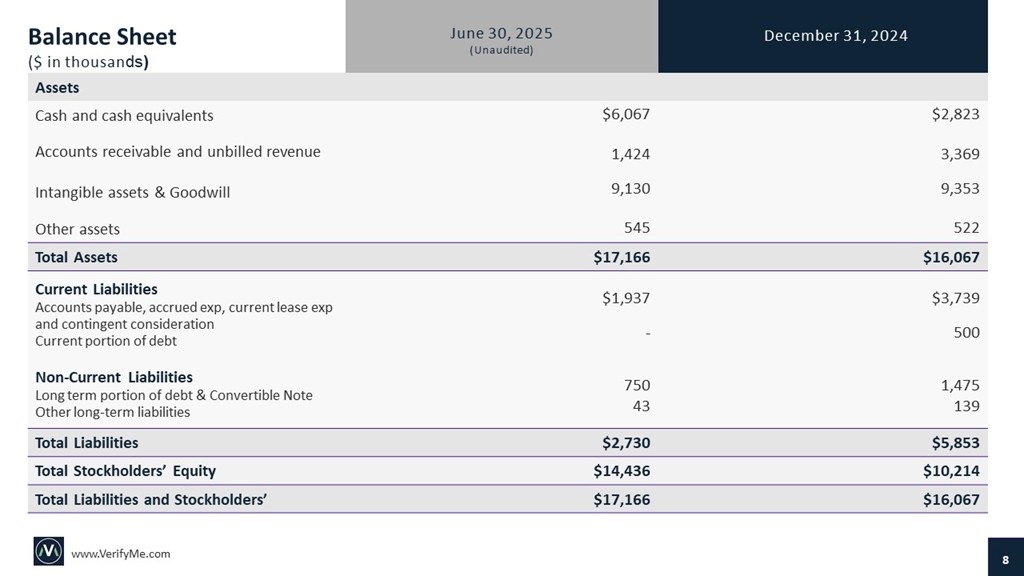Image resolution: width=1024 pixels, height=576 pixels.
Task: Open the www.VerifyMe.com link
Action: [121, 554]
